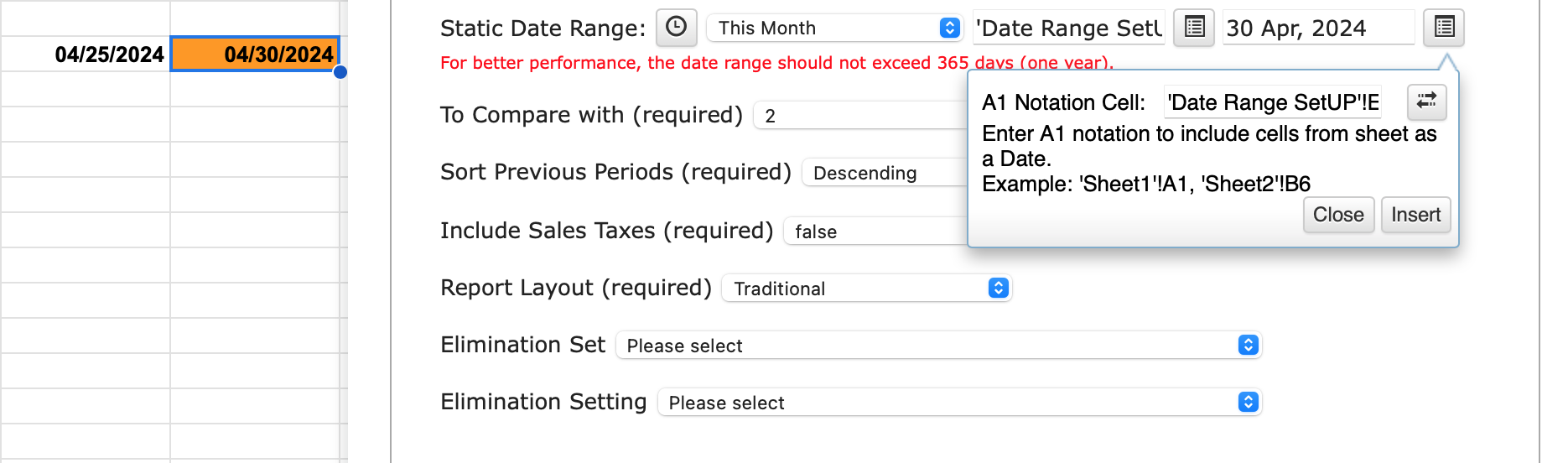The image size is (1568, 463).
Task: Click the Close button in the popup
Action: point(1338,215)
